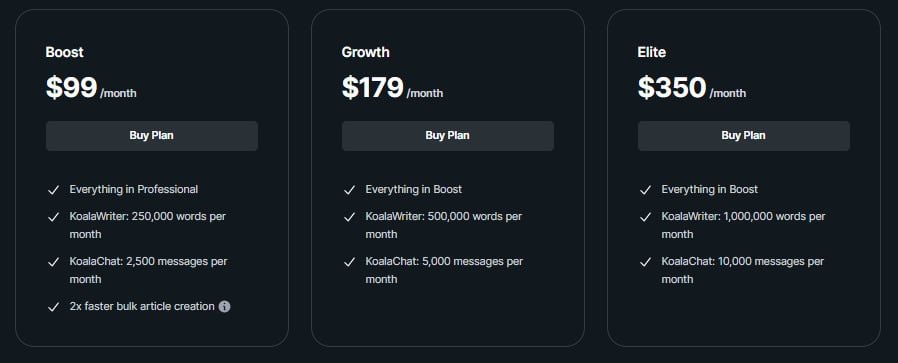The width and height of the screenshot is (898, 363).
Task: Select the Boost plan title
Action: pos(65,52)
